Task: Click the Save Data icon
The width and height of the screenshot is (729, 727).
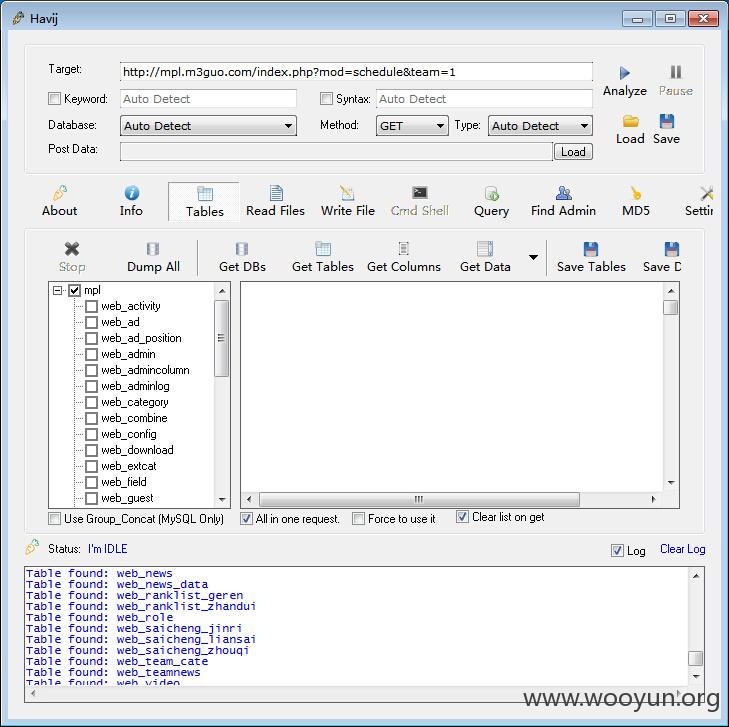Action: coord(671,249)
